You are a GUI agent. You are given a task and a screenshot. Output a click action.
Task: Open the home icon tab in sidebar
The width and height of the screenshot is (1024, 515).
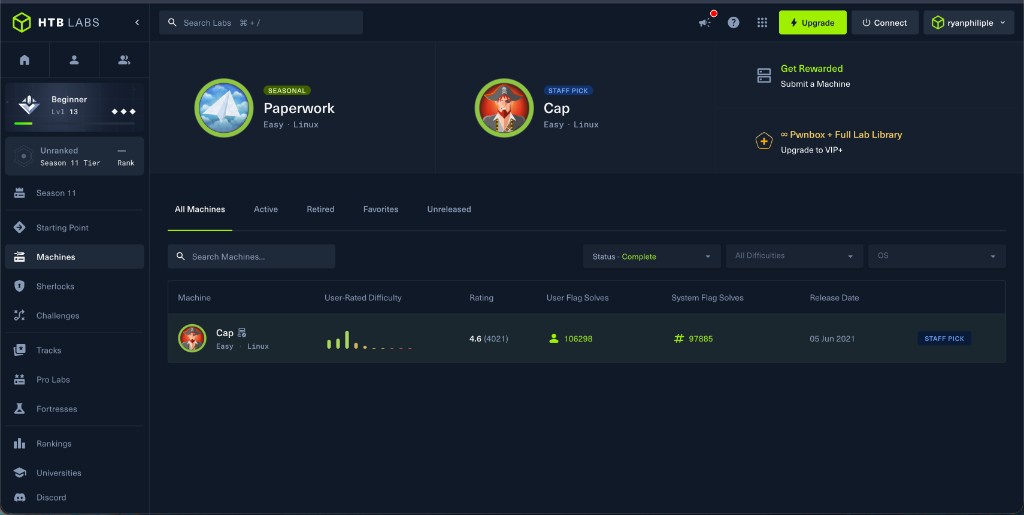click(25, 60)
